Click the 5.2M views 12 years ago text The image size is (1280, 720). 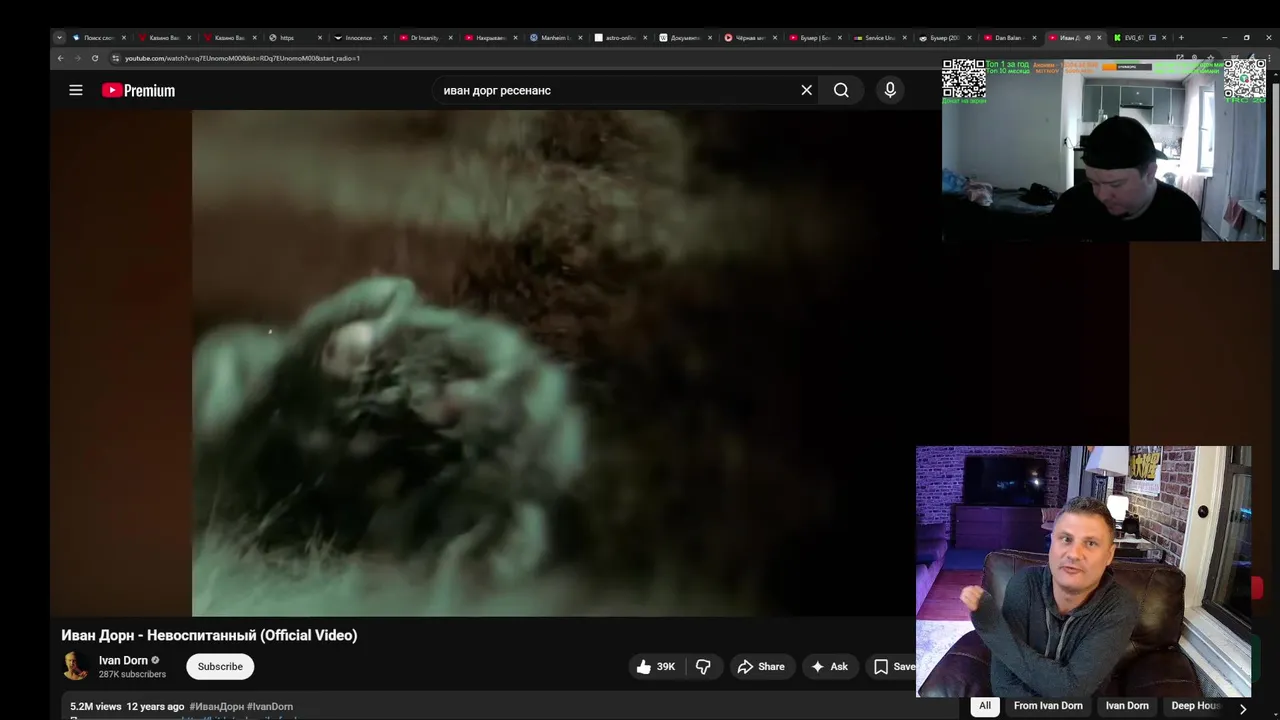(127, 706)
